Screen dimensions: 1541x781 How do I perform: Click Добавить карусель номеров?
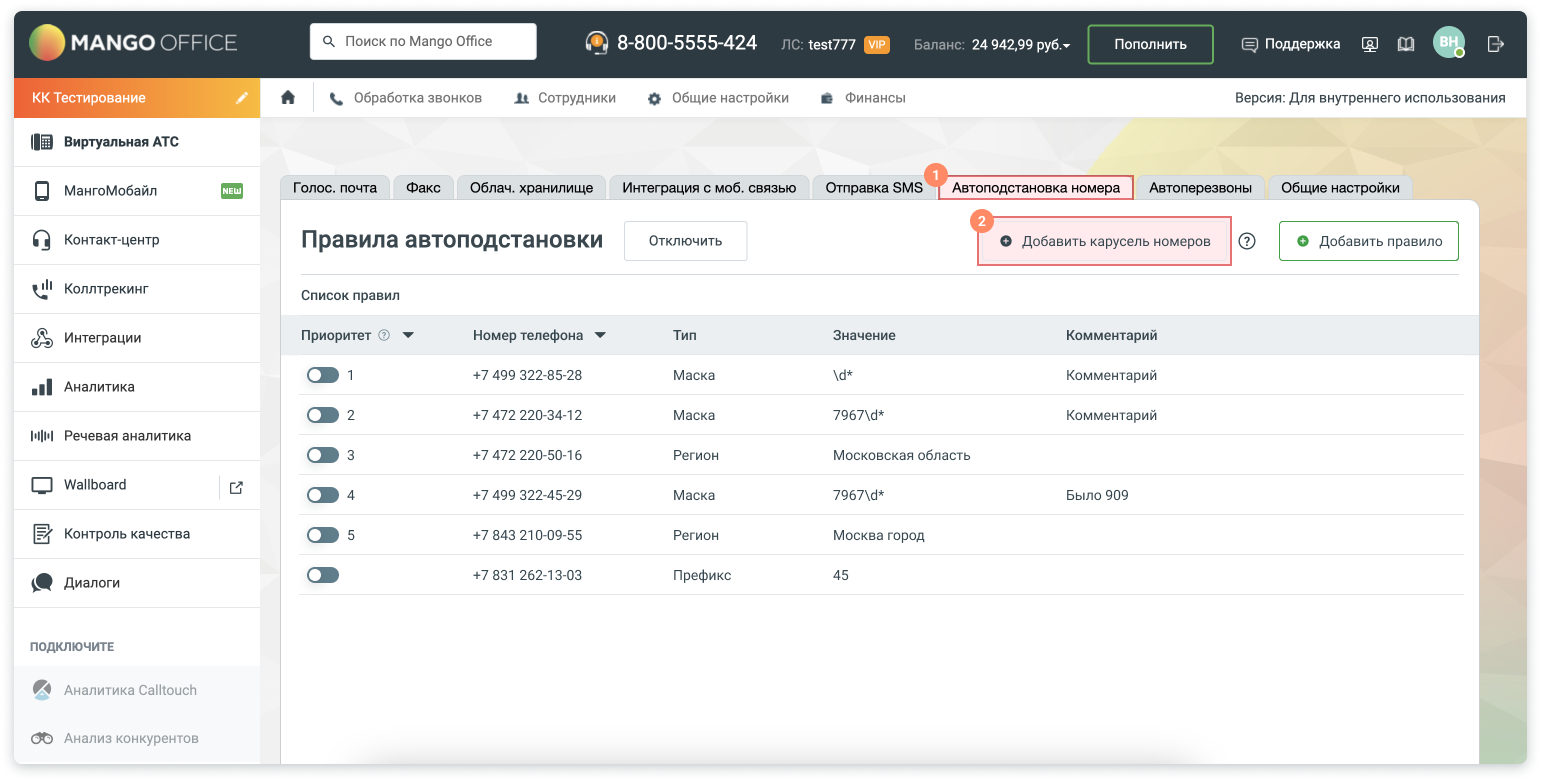[x=1104, y=241]
